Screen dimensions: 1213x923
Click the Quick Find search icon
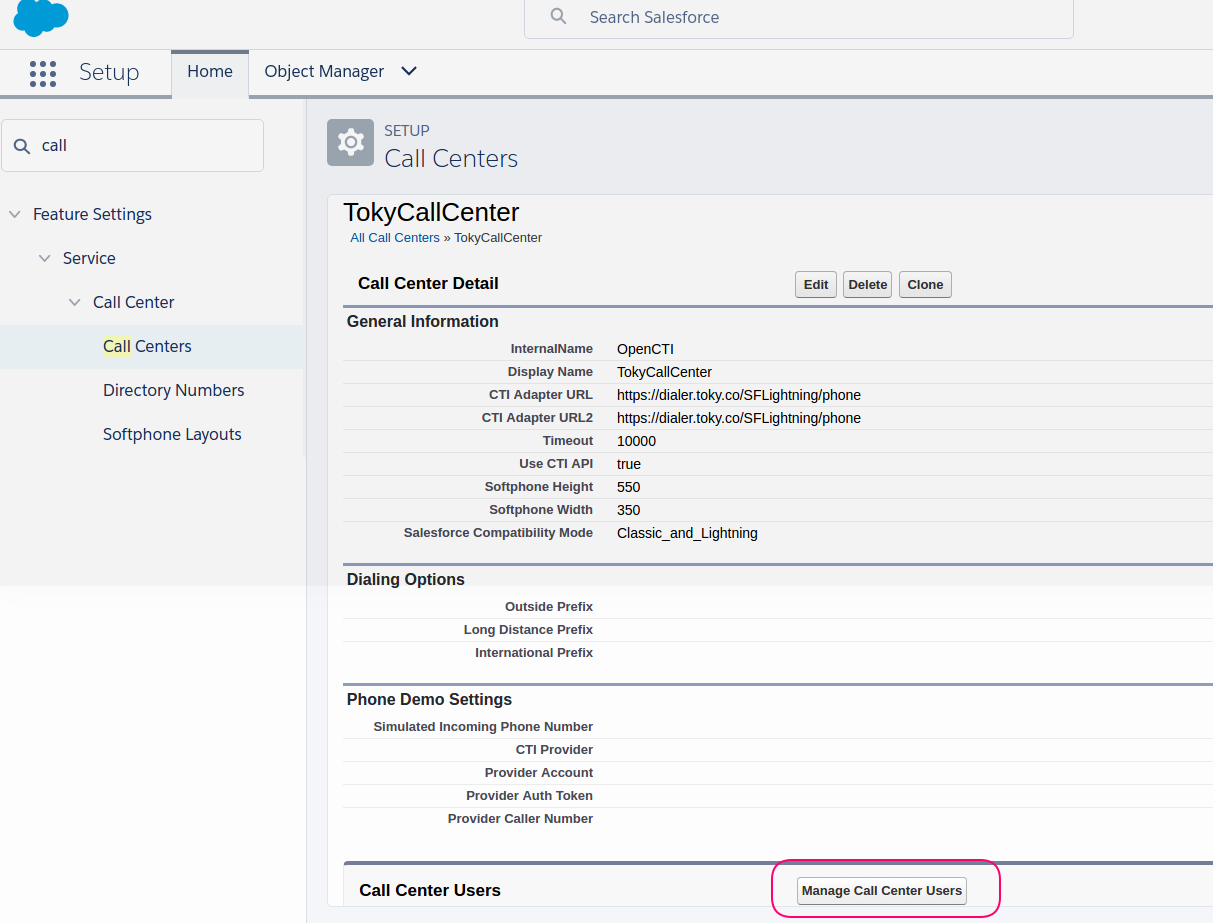click(22, 146)
